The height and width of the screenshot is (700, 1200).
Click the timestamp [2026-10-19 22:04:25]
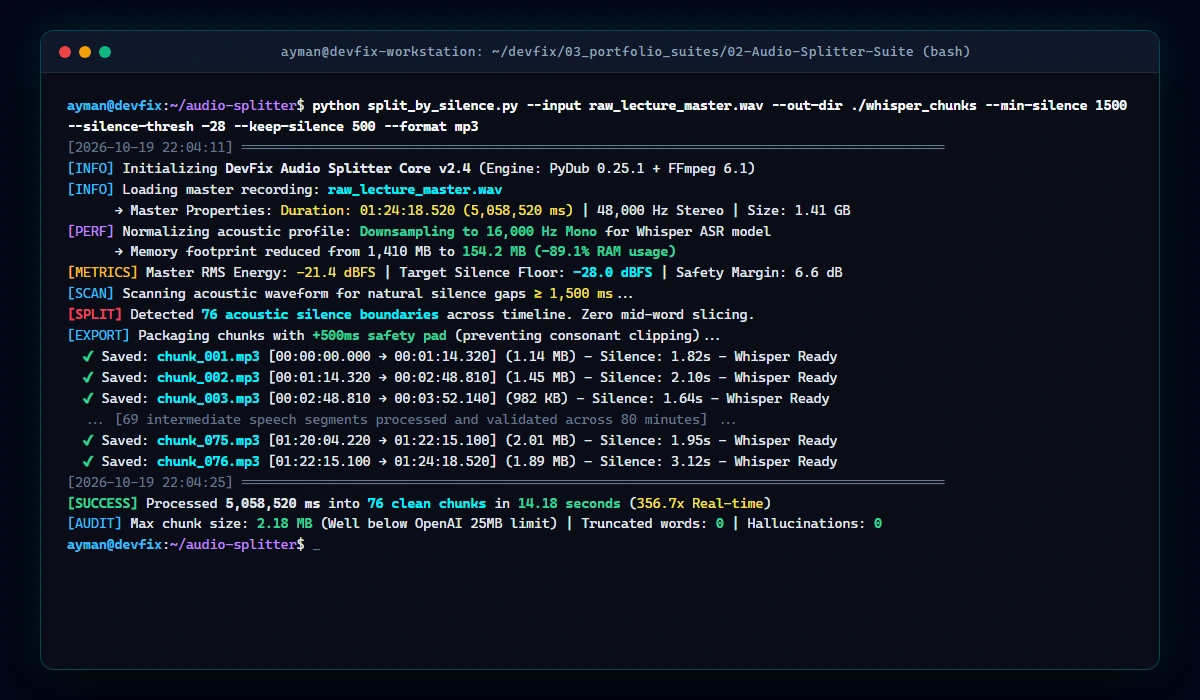point(149,483)
